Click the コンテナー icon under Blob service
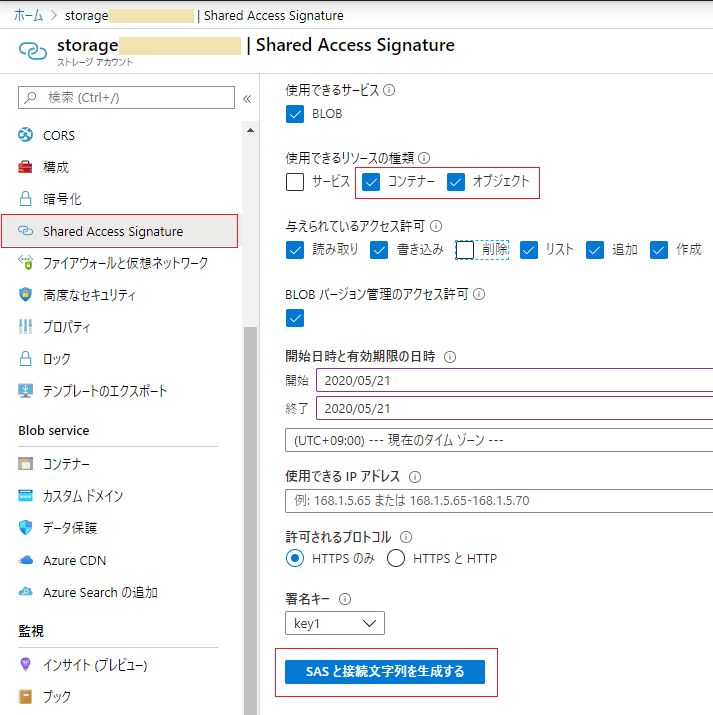Screen dimensions: 713x715 click(26, 464)
